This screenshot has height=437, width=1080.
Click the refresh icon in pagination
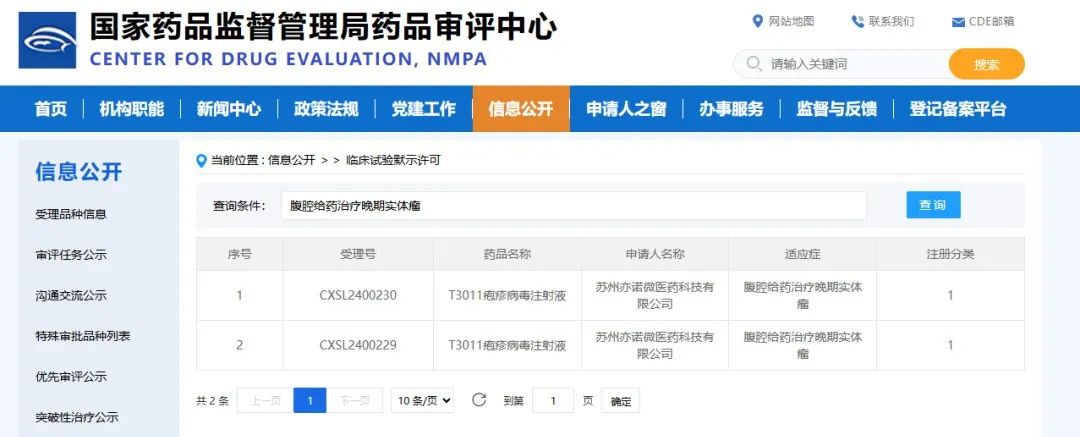point(479,400)
